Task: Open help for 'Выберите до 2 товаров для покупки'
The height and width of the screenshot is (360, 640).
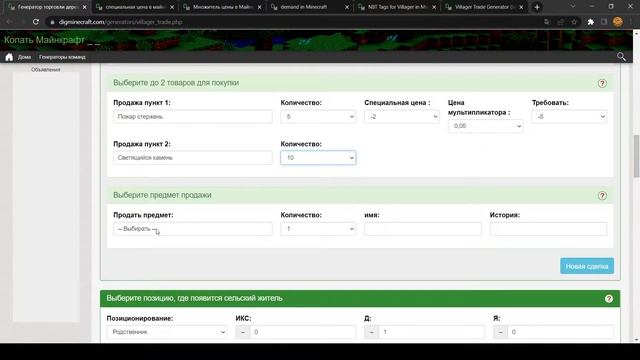Action: (602, 83)
